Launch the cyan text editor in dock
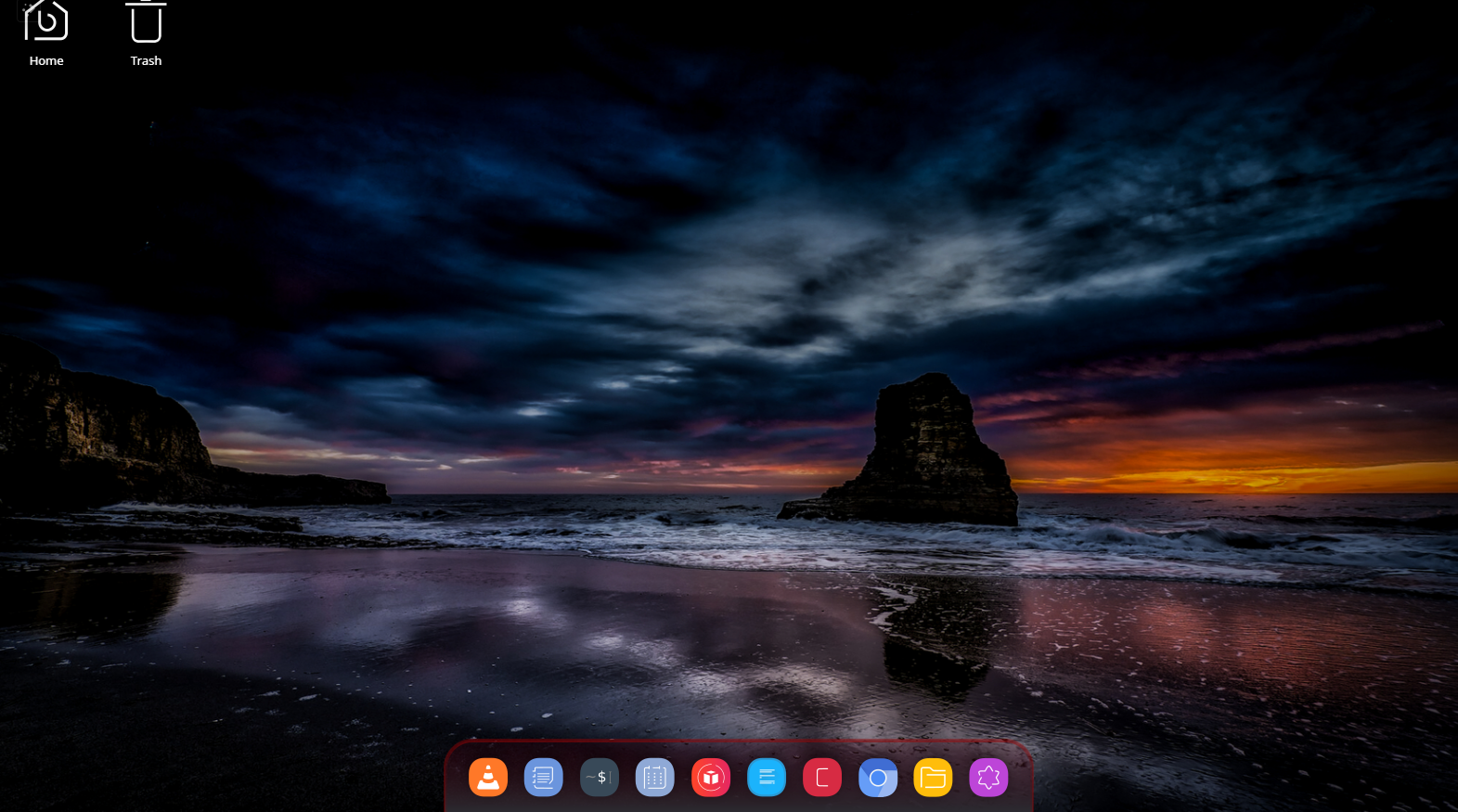 pyautogui.click(x=767, y=778)
